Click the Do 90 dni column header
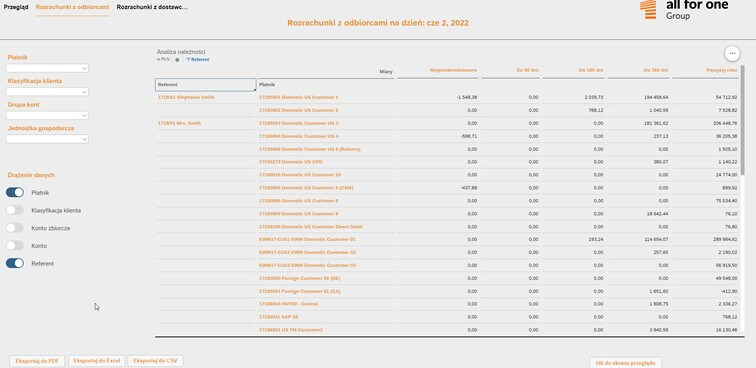 (527, 70)
